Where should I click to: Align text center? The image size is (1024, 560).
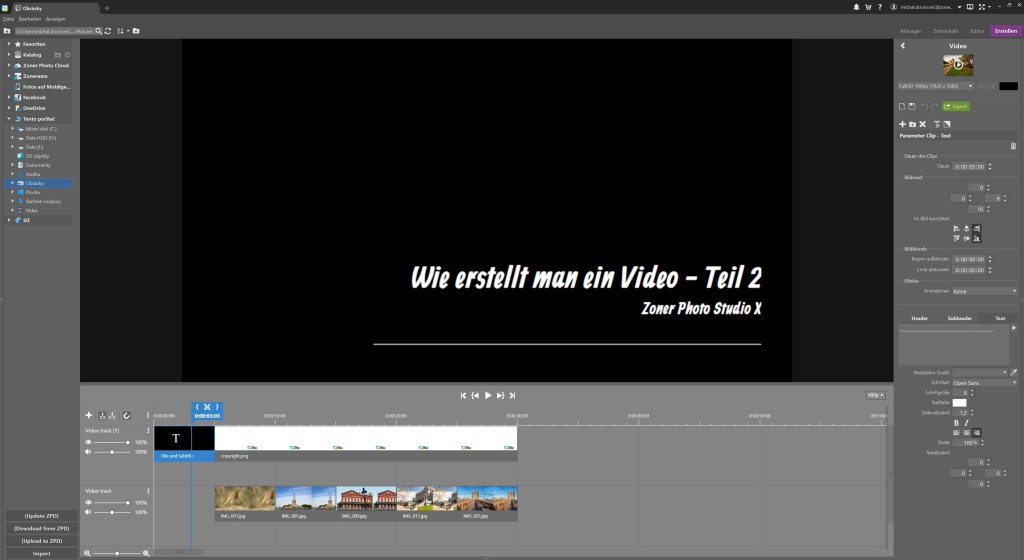[967, 433]
